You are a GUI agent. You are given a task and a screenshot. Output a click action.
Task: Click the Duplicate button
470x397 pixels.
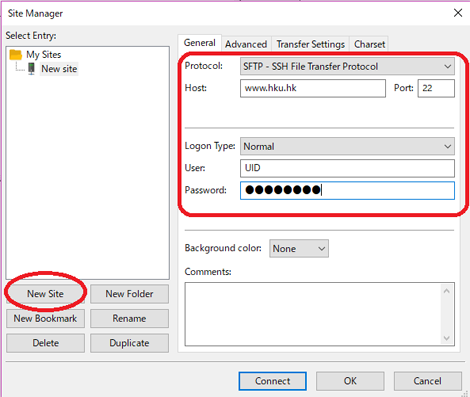[129, 343]
